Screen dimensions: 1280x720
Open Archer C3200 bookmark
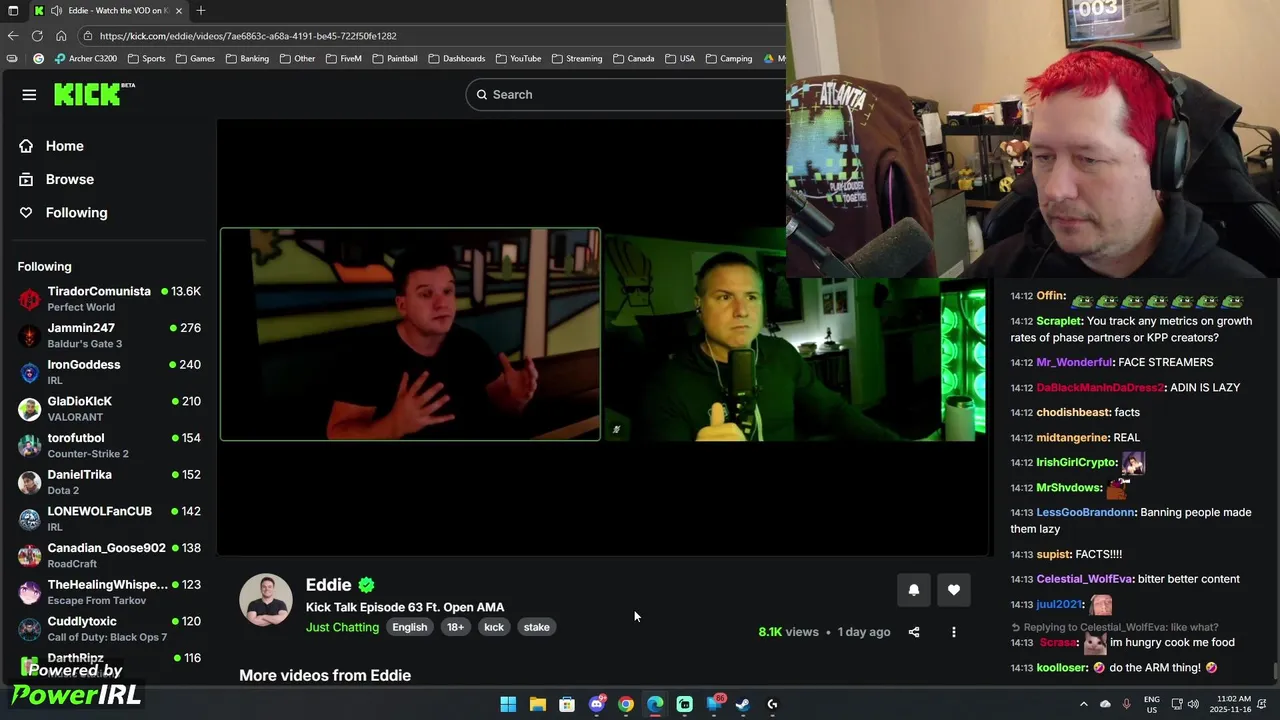tap(85, 58)
